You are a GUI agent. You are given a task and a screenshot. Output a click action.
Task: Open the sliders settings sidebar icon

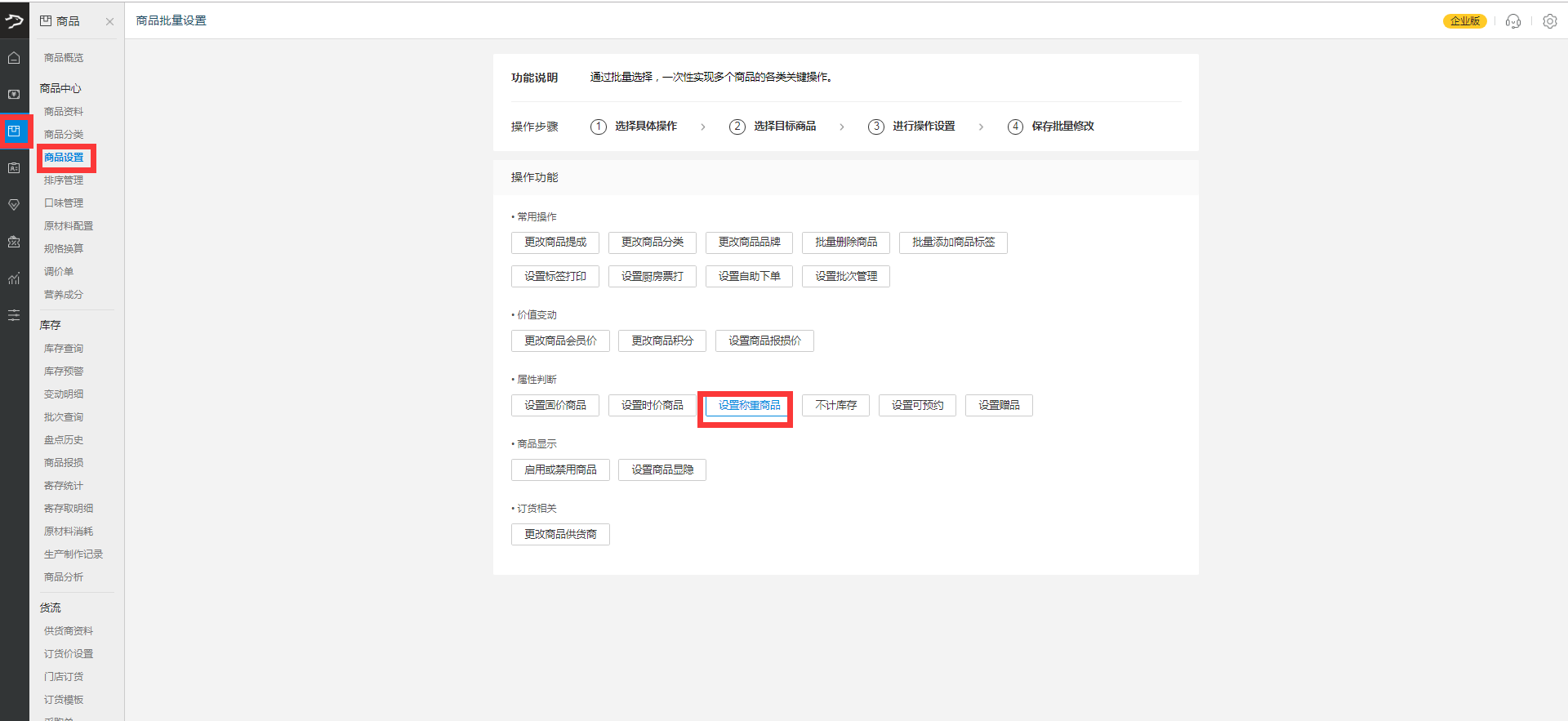[14, 315]
